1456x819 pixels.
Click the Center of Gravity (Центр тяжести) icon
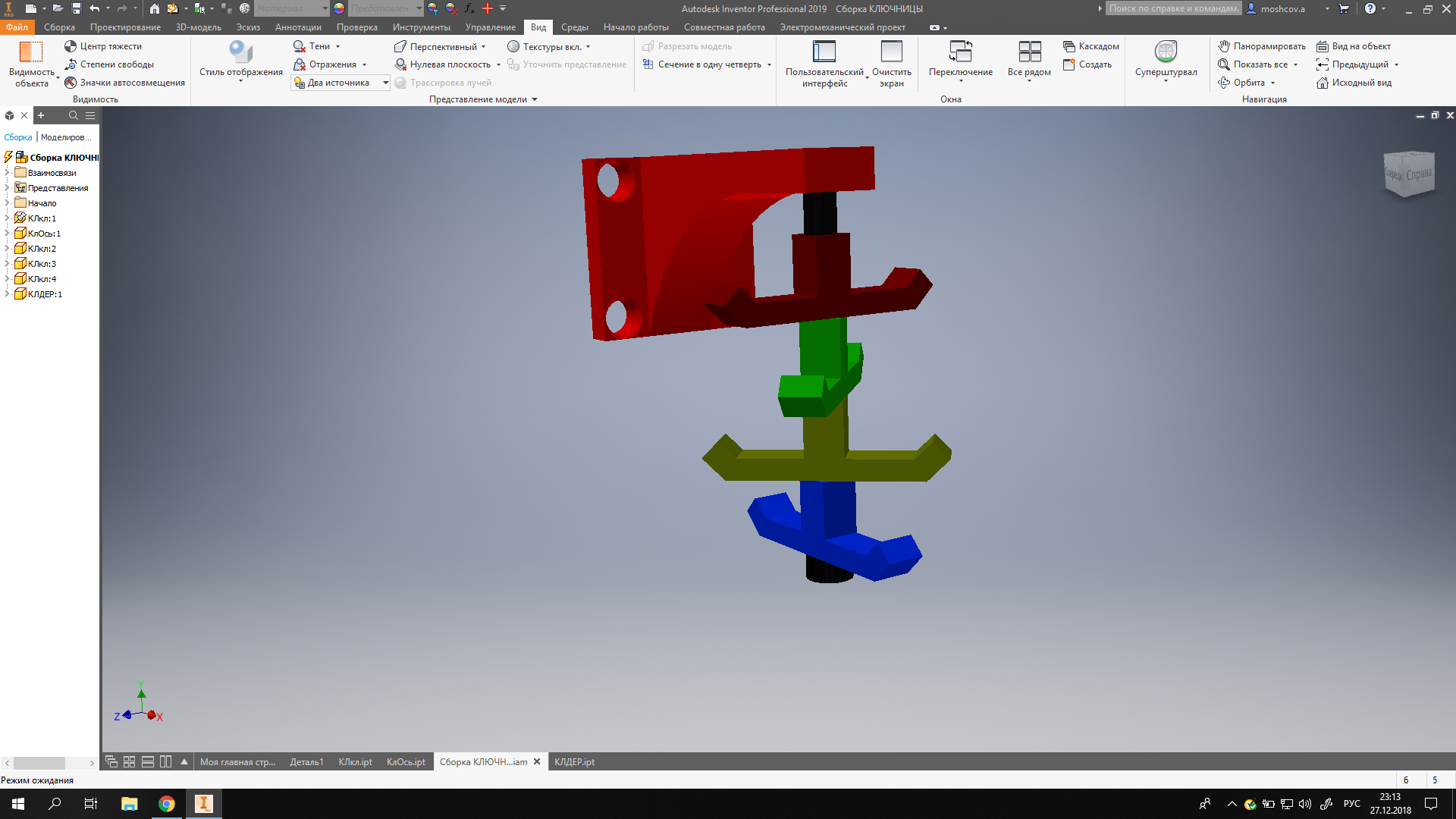71,46
